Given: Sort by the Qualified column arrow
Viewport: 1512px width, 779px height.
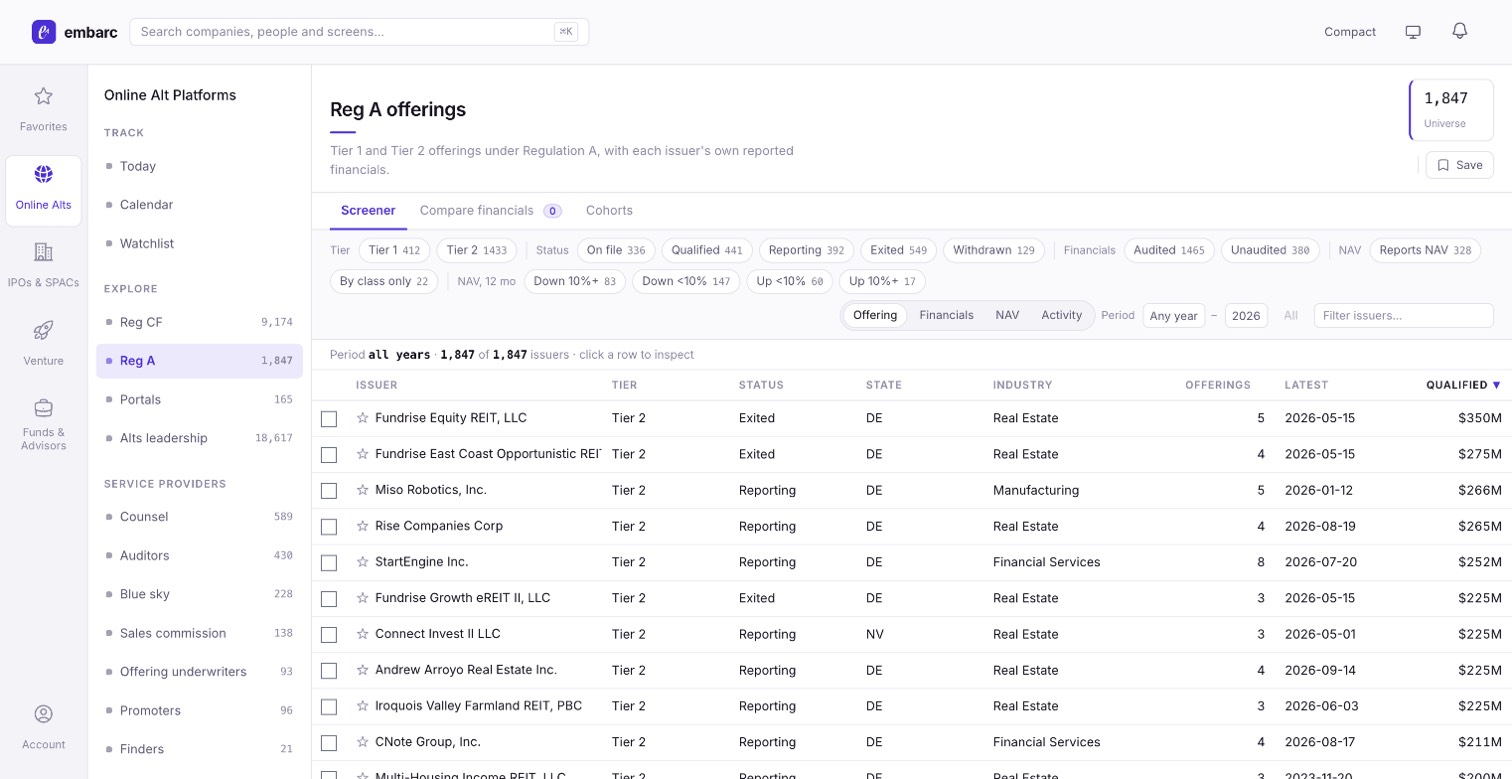Looking at the screenshot, I should pos(1497,385).
